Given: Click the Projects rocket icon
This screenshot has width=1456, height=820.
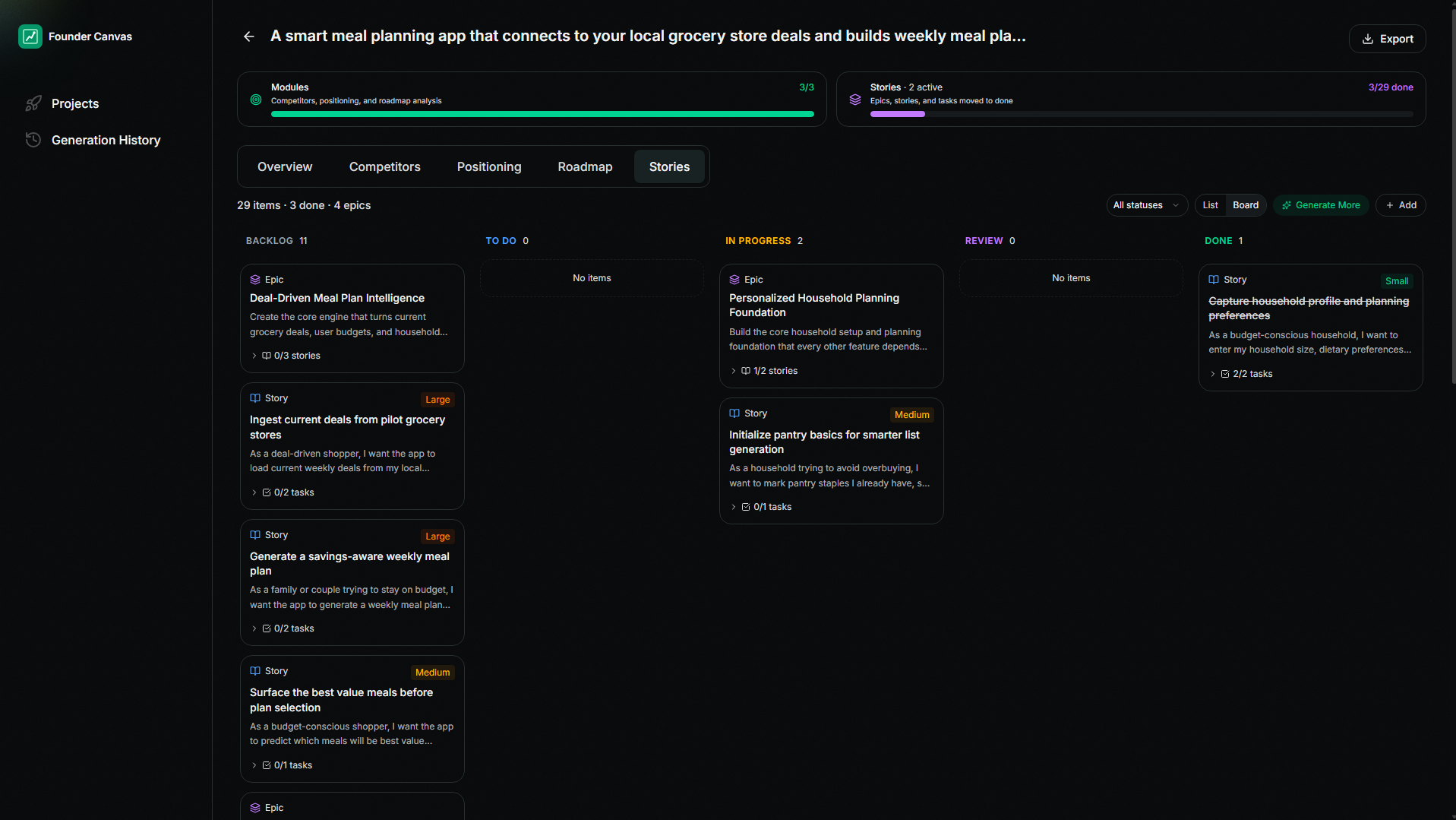Looking at the screenshot, I should pyautogui.click(x=33, y=103).
